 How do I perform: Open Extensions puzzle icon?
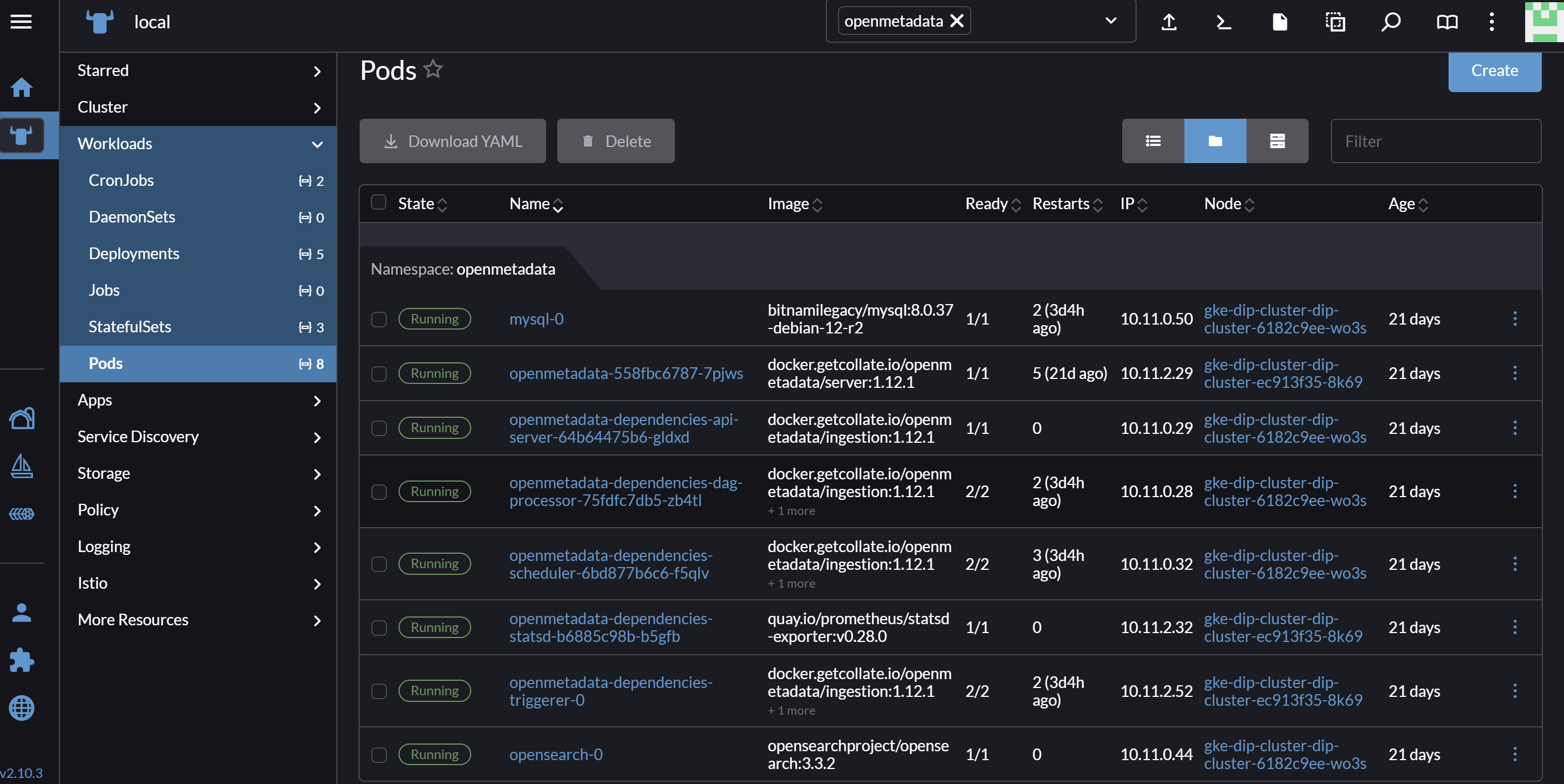coord(21,660)
